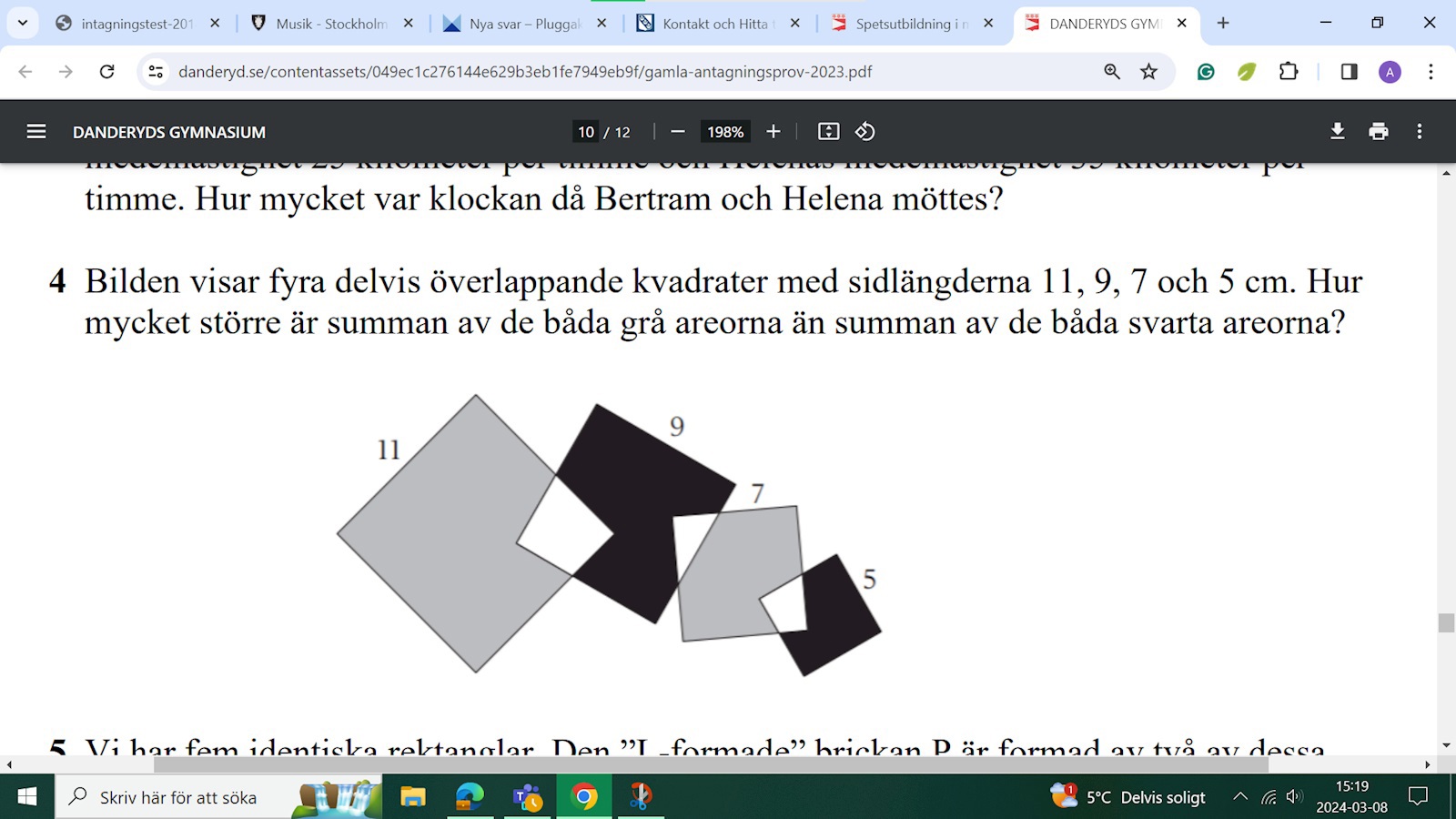Screen dimensions: 1456x819
Task: Click the fit to page icon
Action: [x=828, y=132]
